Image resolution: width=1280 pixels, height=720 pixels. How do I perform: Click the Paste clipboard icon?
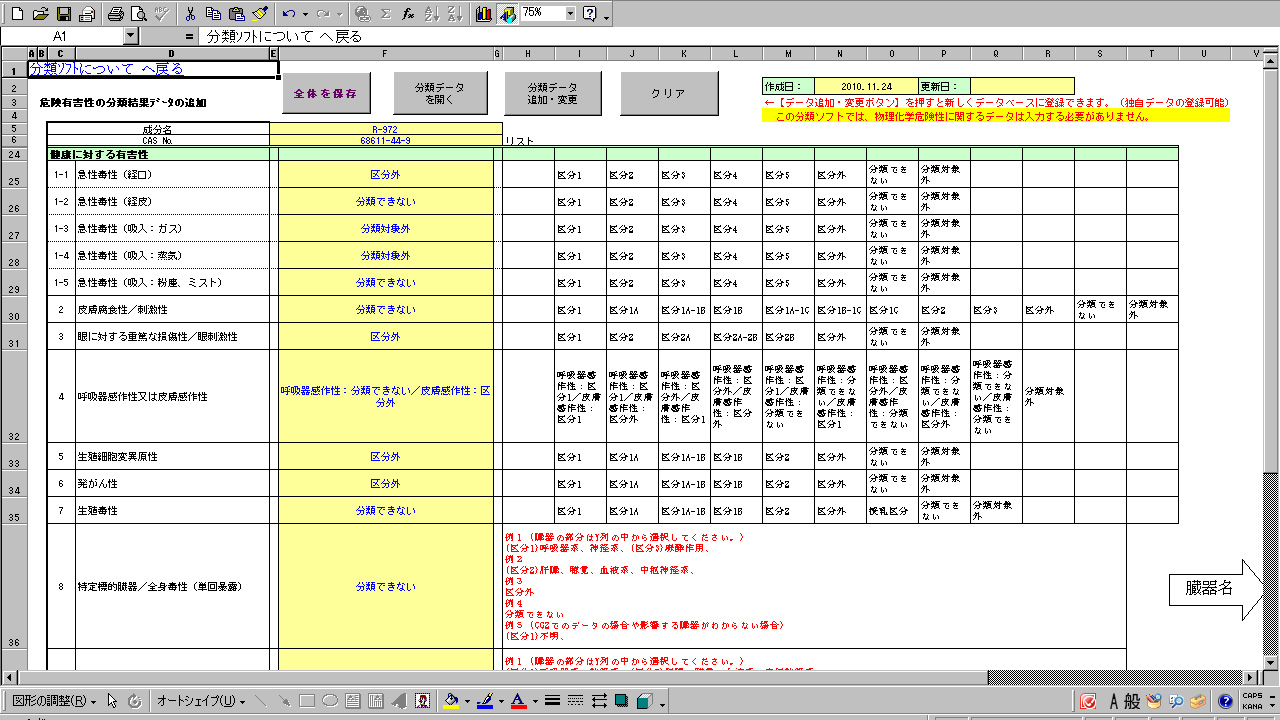pyautogui.click(x=236, y=14)
